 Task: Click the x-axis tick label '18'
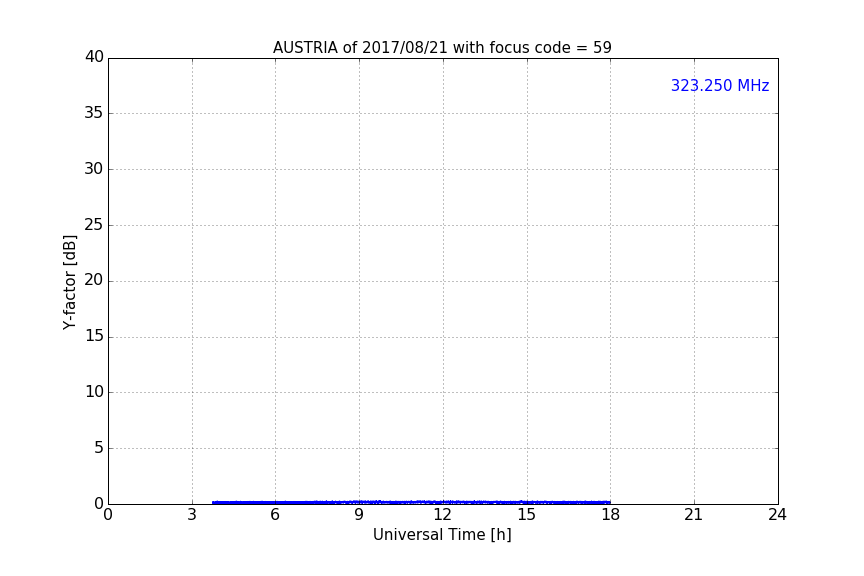(x=610, y=515)
